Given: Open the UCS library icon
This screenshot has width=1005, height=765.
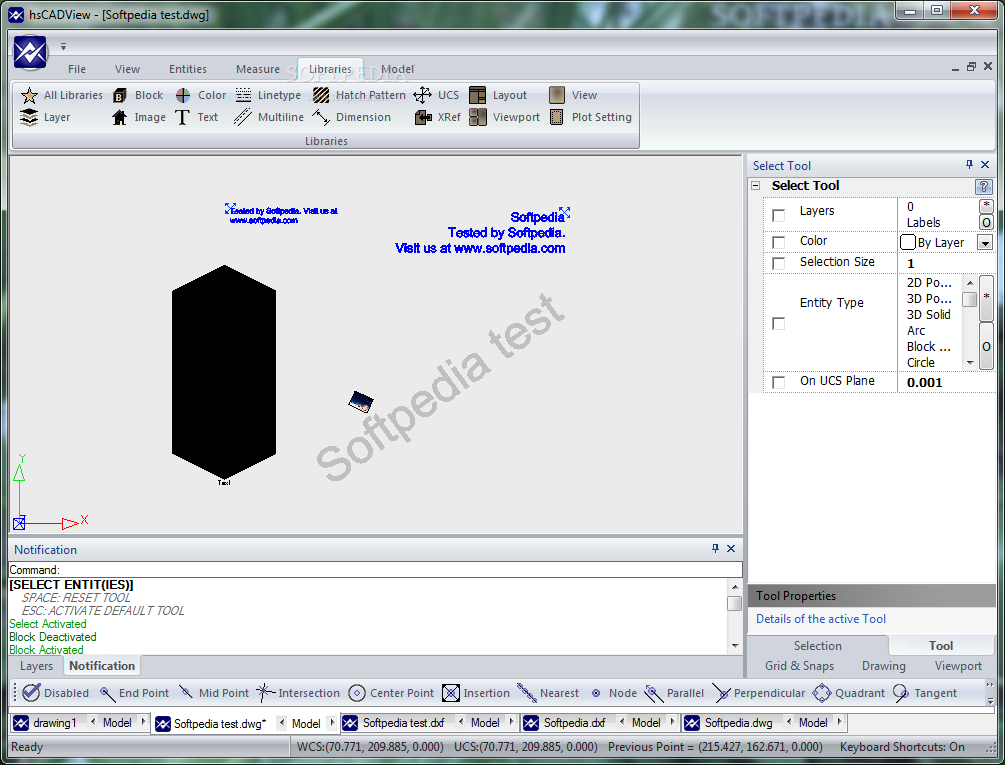Looking at the screenshot, I should pos(422,95).
